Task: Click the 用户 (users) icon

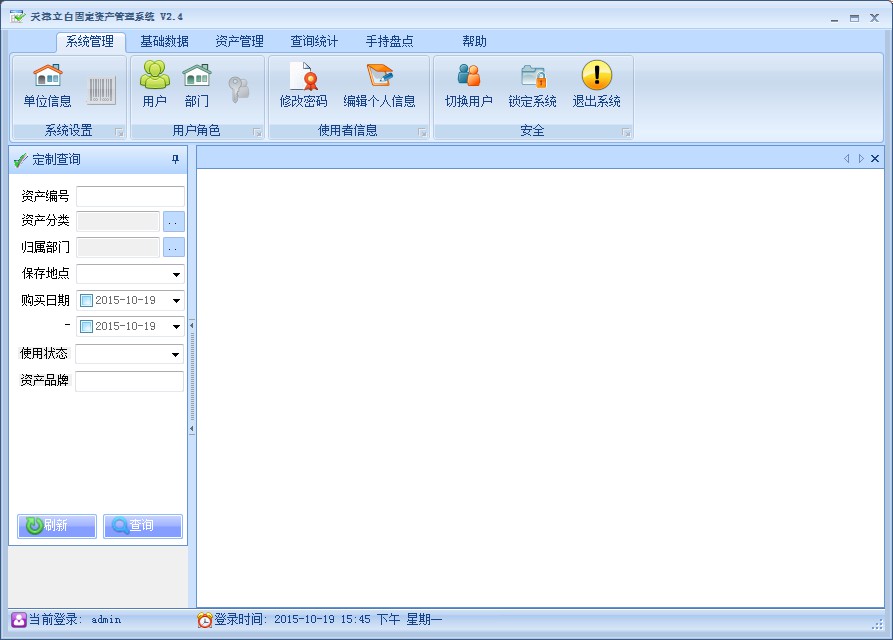Action: [x=154, y=76]
